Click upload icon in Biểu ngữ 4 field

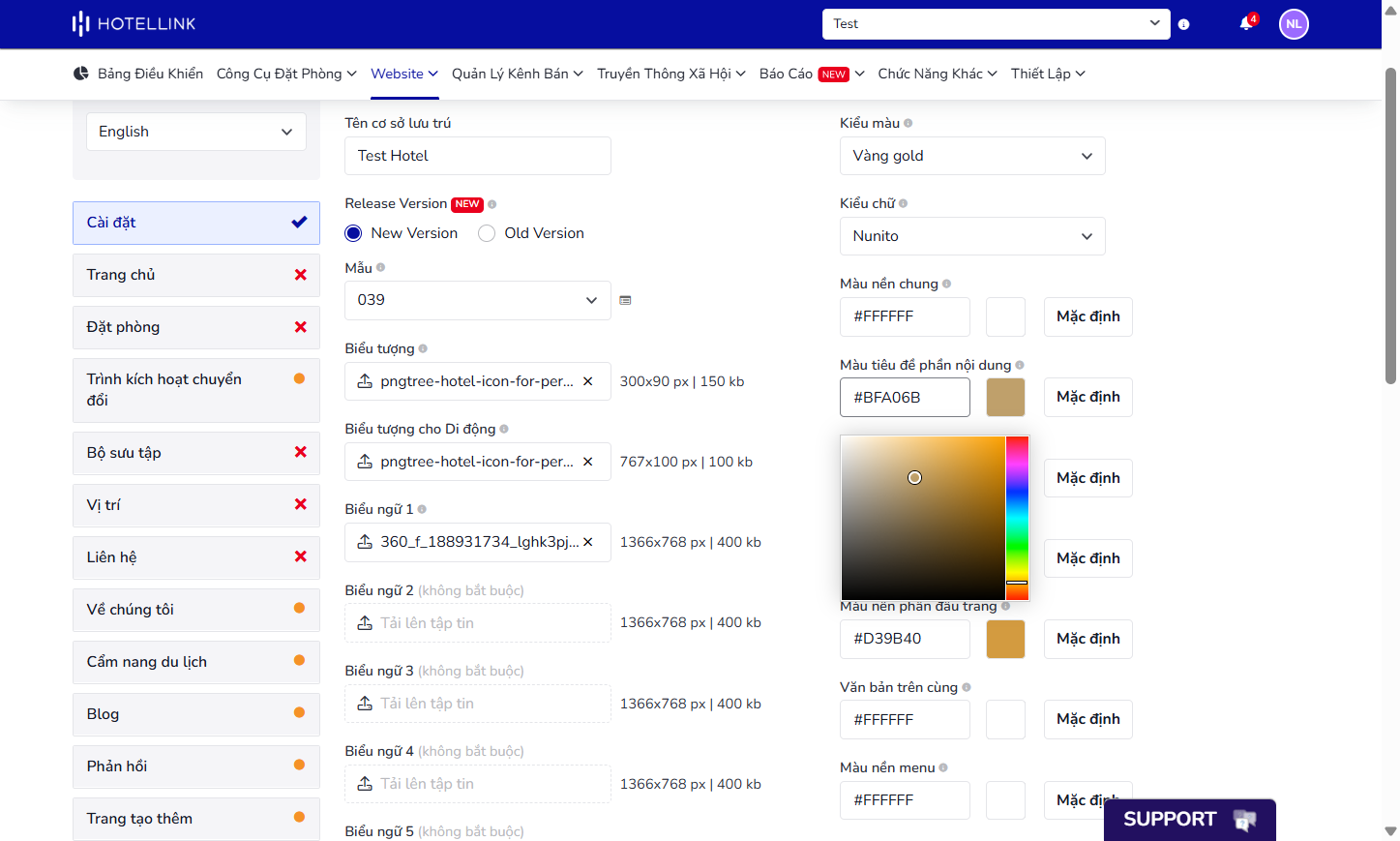[365, 784]
